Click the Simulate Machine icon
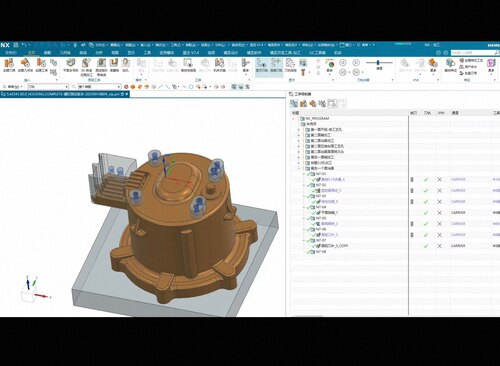 click(219, 65)
